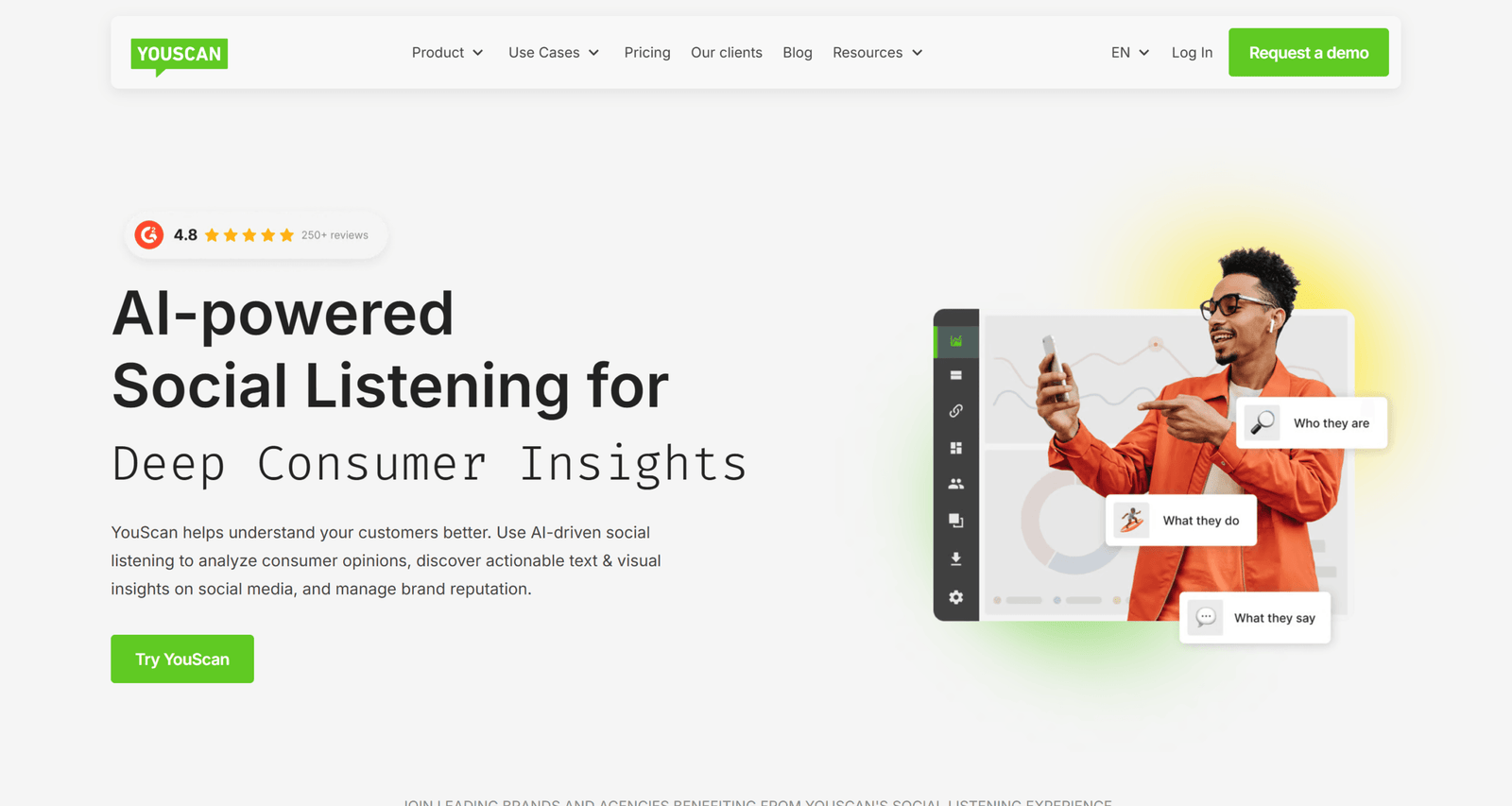This screenshot has height=806, width=1512.
Task: Click the Try YouScan button
Action: coord(182,659)
